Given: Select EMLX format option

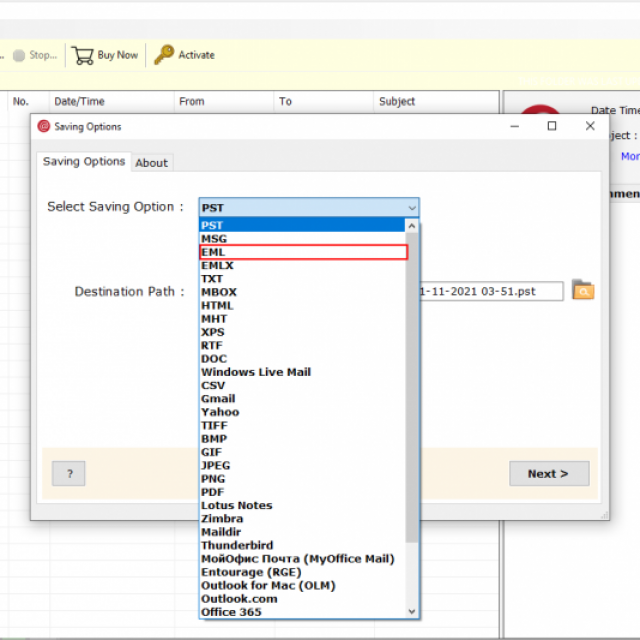Looking at the screenshot, I should pos(302,266).
